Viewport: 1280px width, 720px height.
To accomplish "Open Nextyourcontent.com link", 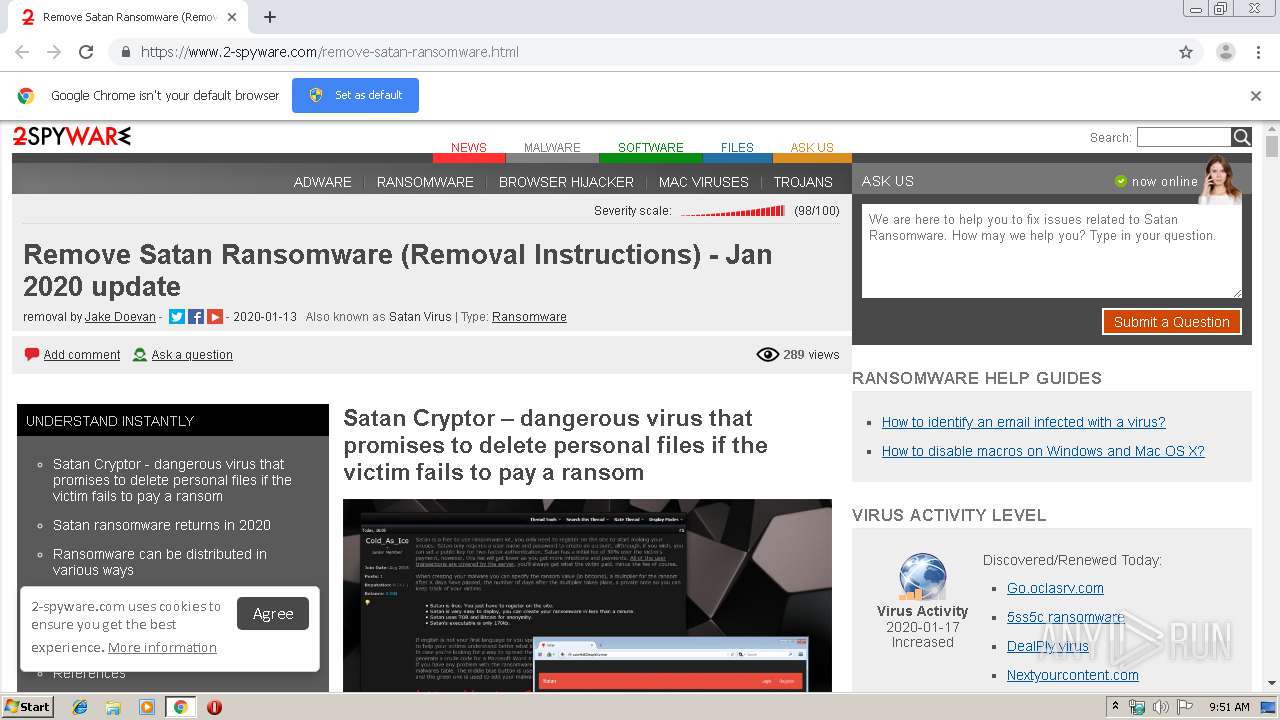I will point(1073,675).
